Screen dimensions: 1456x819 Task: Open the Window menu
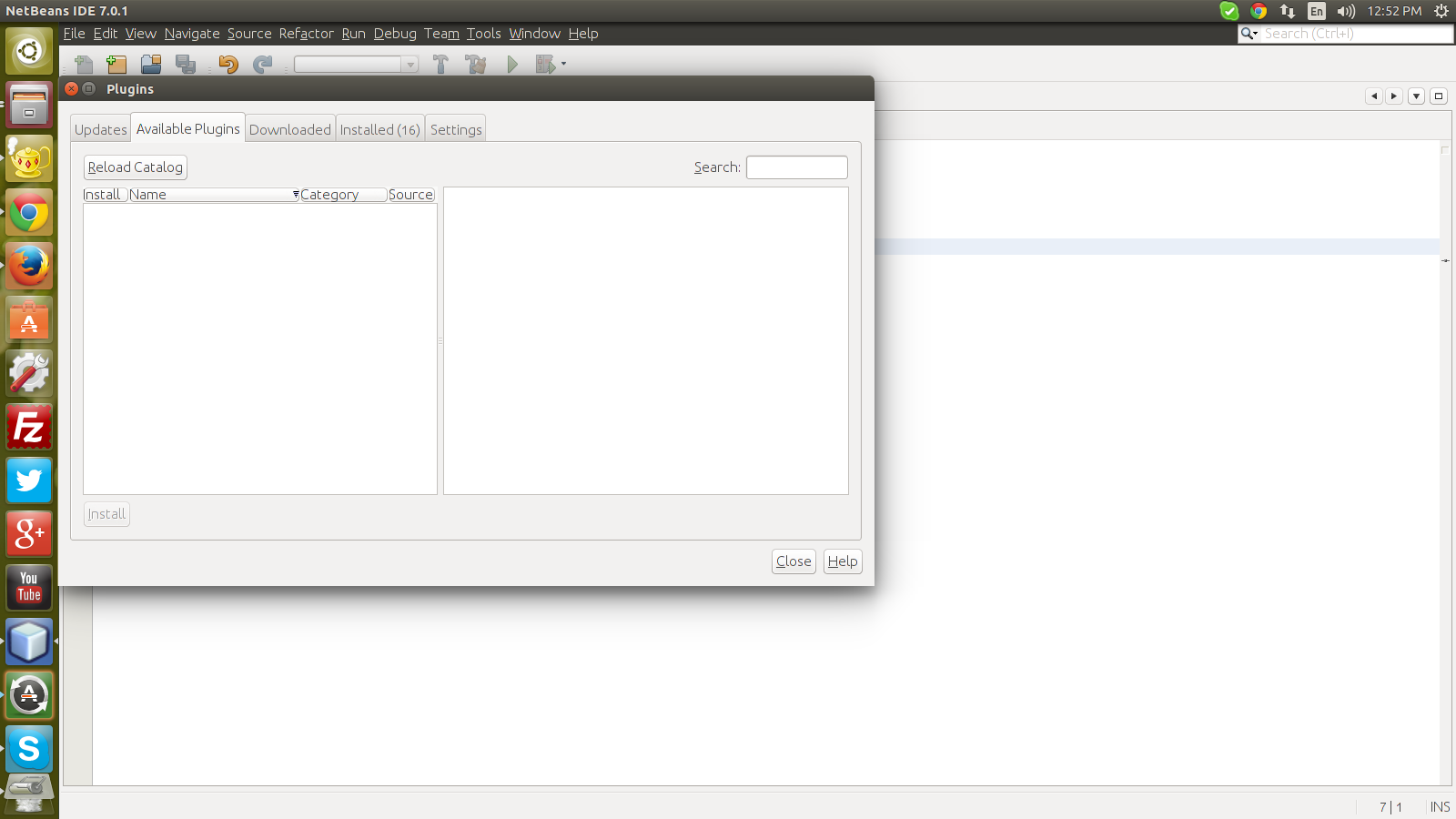click(x=535, y=34)
